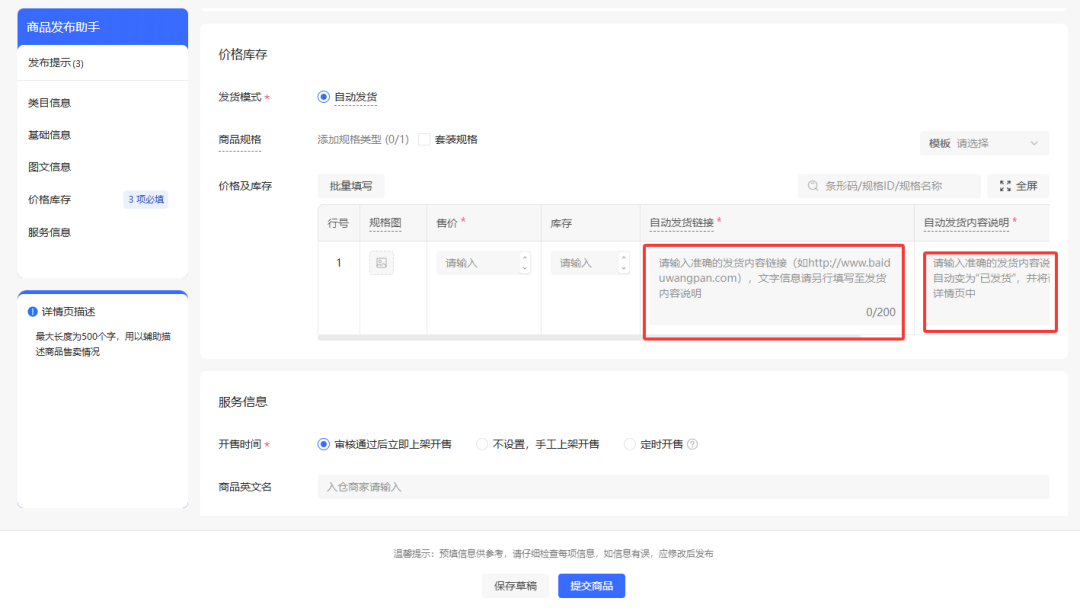This screenshot has width=1080, height=611.
Task: Click the search magnifier icon in spec search
Action: point(813,186)
